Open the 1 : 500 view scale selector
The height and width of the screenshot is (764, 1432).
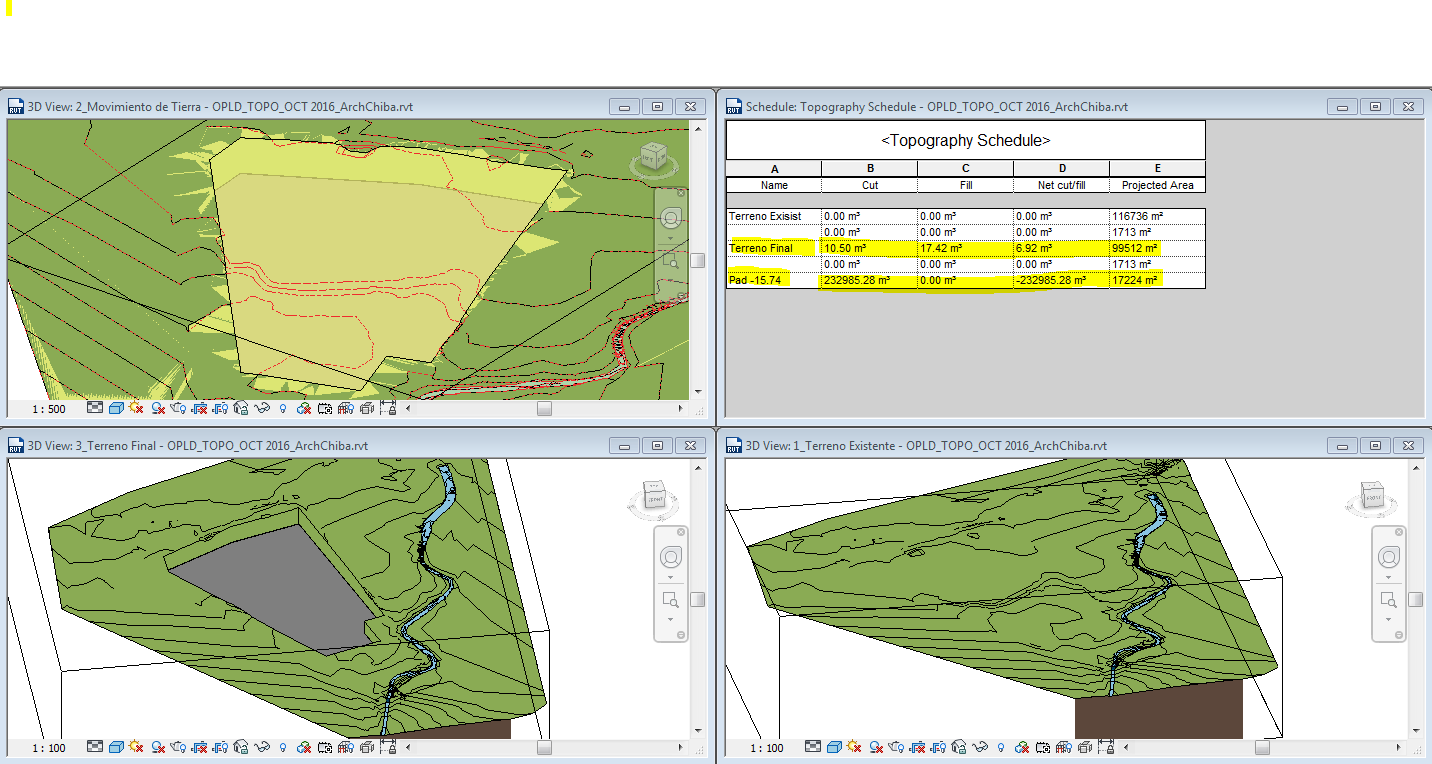[x=48, y=408]
